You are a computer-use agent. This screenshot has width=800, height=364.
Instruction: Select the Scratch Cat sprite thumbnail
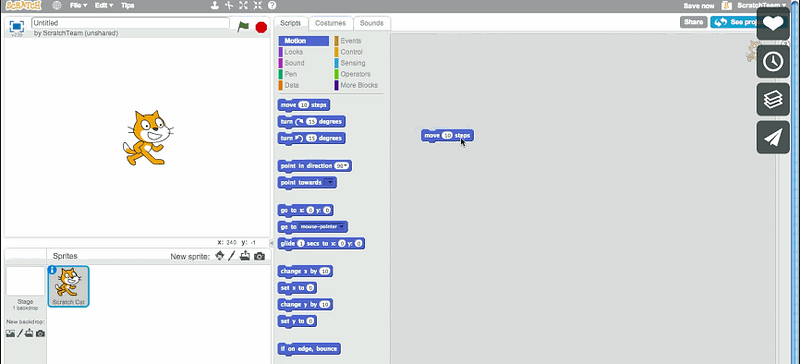[x=68, y=286]
